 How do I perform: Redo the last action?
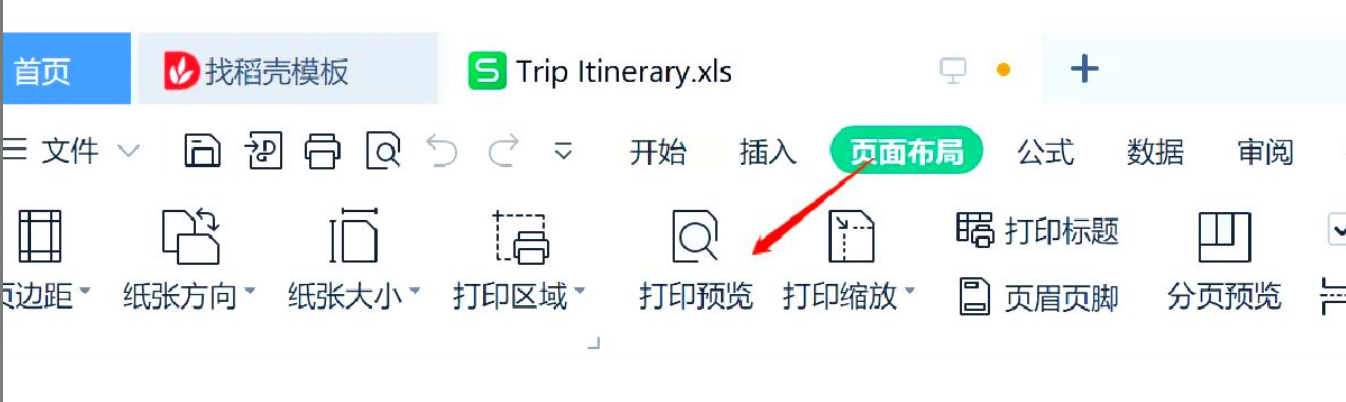[x=503, y=151]
